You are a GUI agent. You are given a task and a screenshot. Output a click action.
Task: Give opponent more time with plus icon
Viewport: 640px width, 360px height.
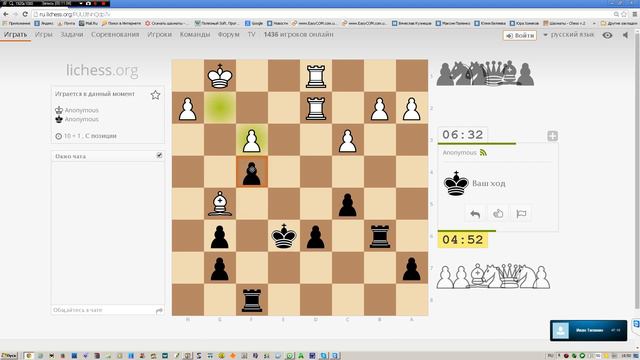552,136
